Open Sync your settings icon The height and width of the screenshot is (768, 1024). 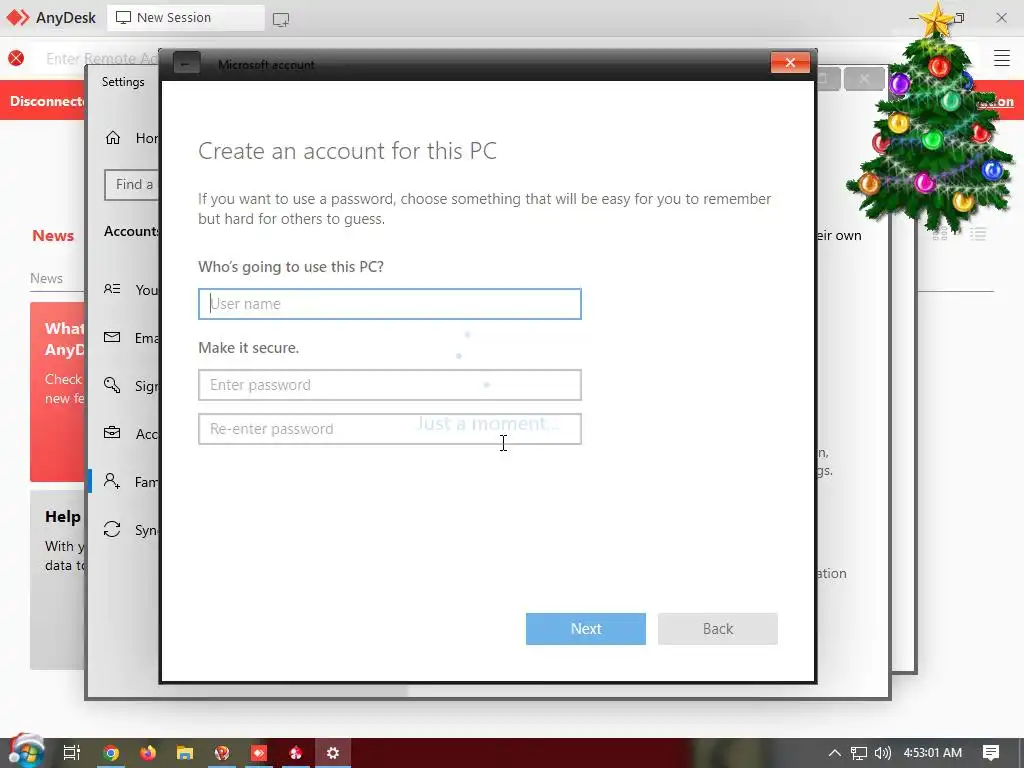112,529
